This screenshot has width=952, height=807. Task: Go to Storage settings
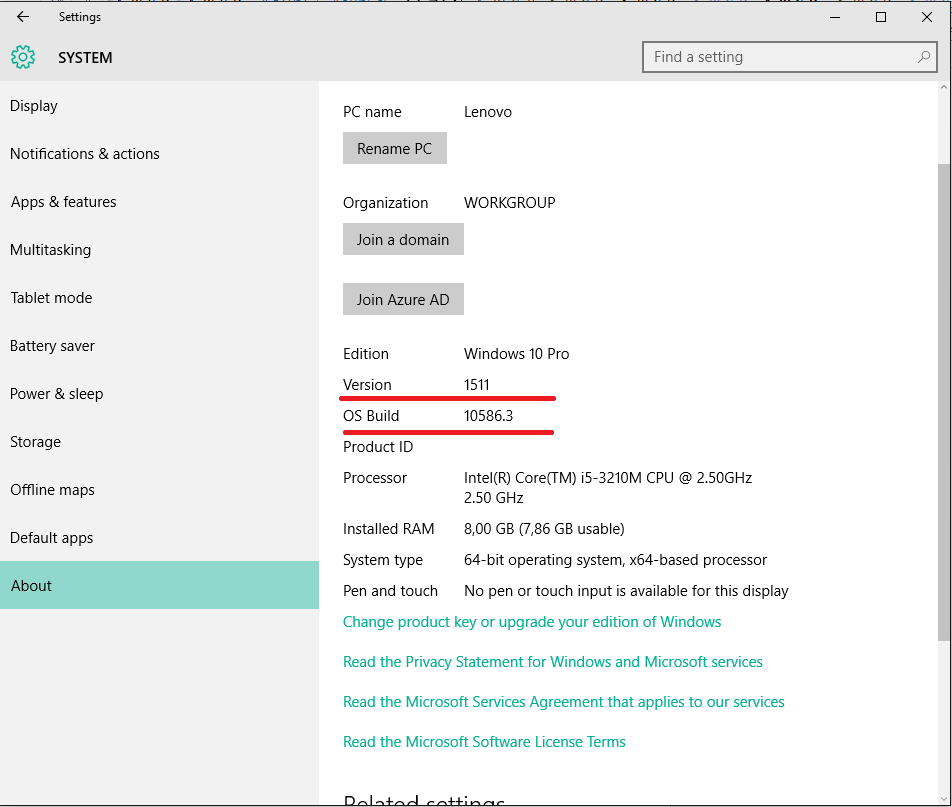point(159,441)
